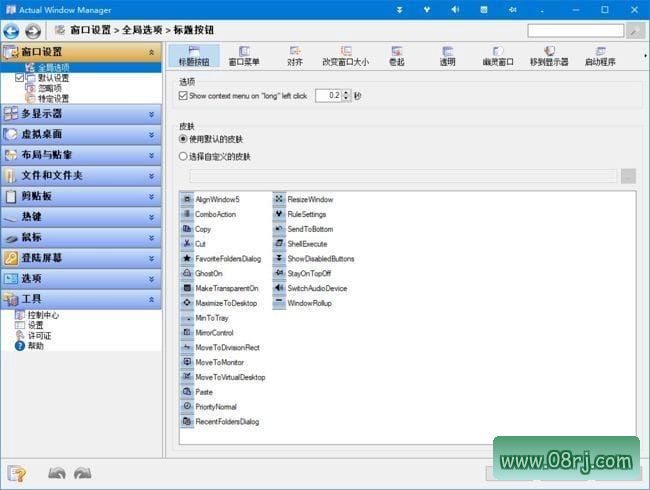Increase the long-click seconds value
The width and height of the screenshot is (650, 490).
coord(347,93)
